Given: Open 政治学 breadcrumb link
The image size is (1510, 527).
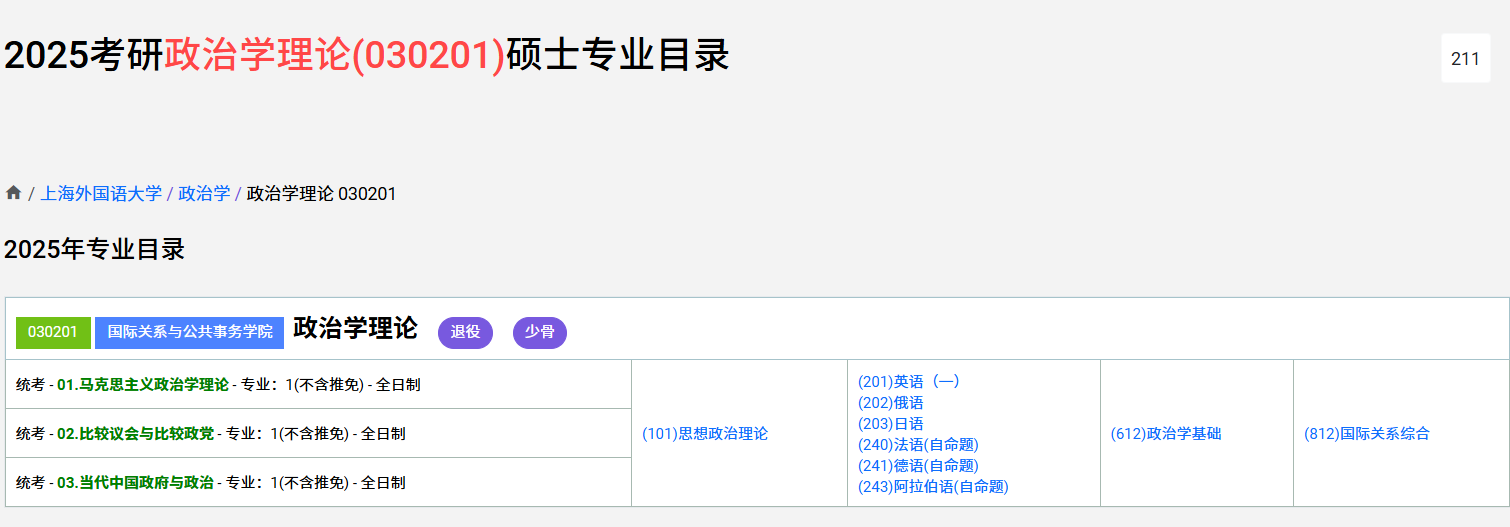Looking at the screenshot, I should [204, 194].
